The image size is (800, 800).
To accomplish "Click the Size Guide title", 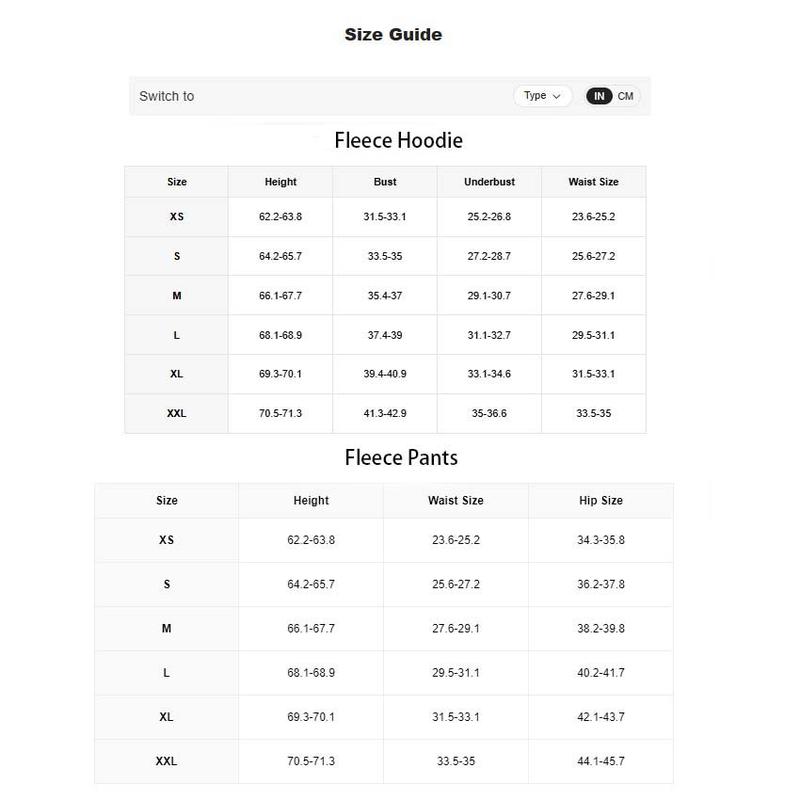I will point(393,35).
